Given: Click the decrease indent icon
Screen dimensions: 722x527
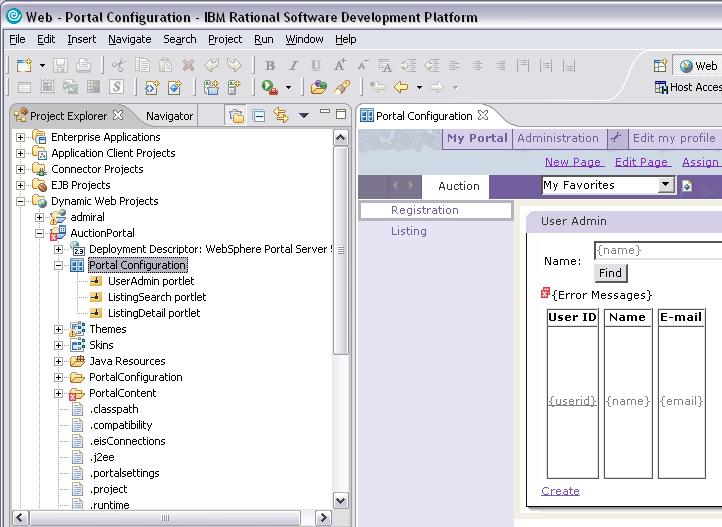Looking at the screenshot, I should point(431,66).
